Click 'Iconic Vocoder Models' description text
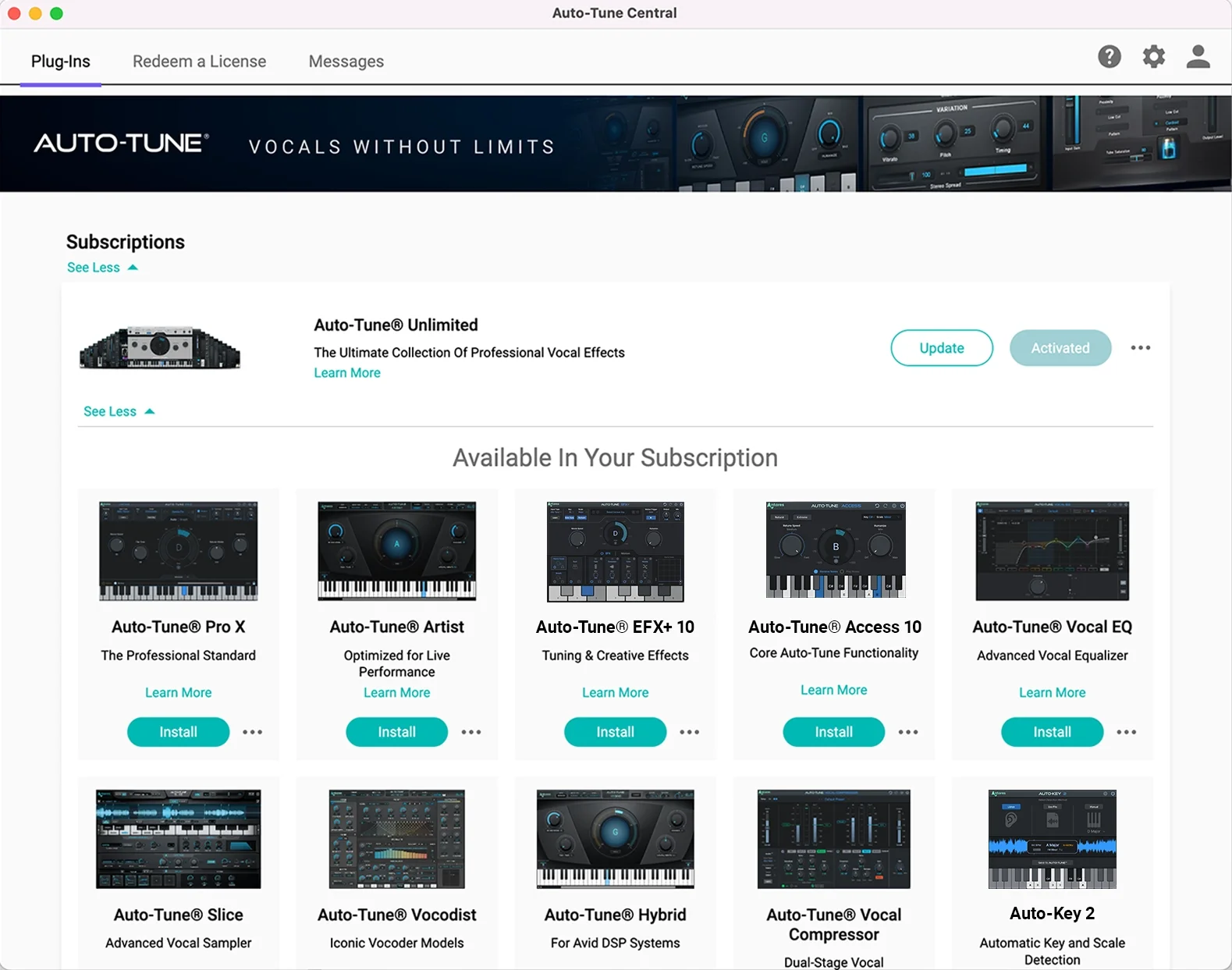Image resolution: width=1232 pixels, height=970 pixels. 396,943
